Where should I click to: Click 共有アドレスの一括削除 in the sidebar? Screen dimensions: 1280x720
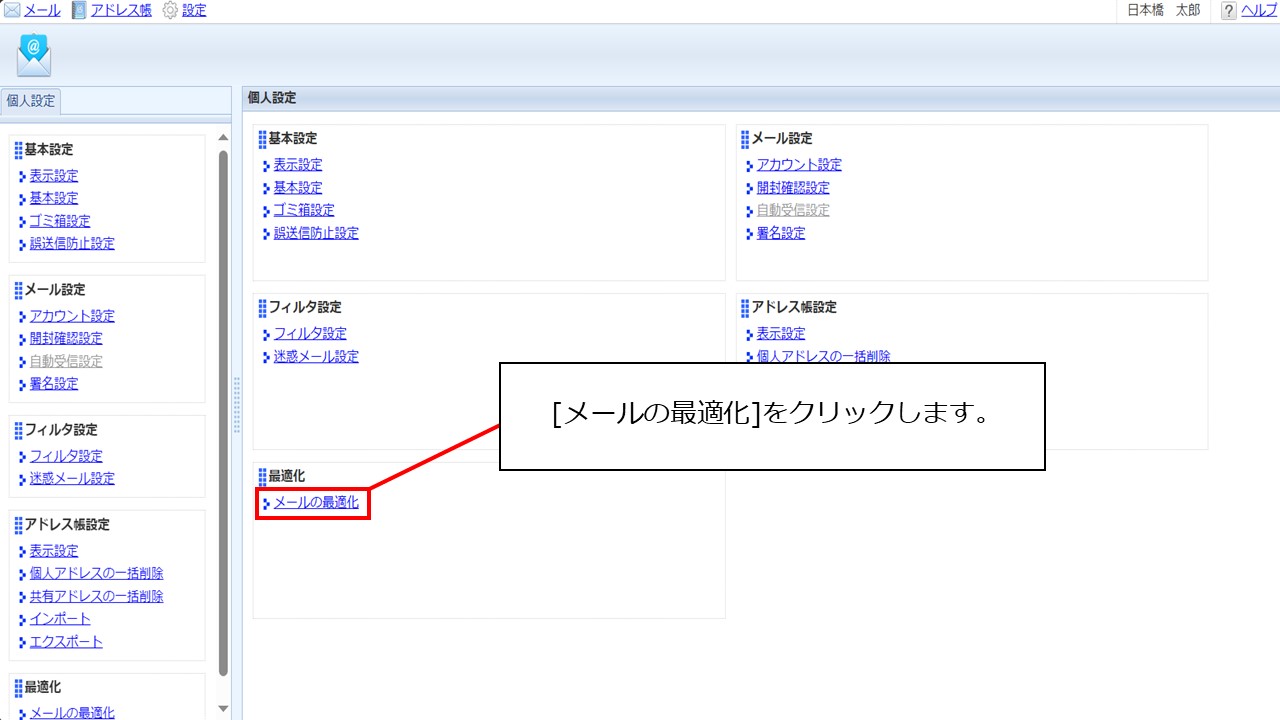coord(96,596)
